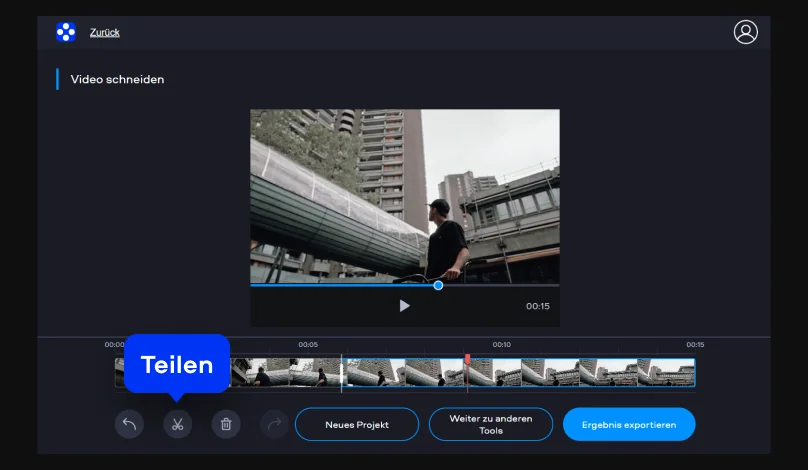
Task: Export via Ergebnis exportieren button
Action: coord(629,424)
